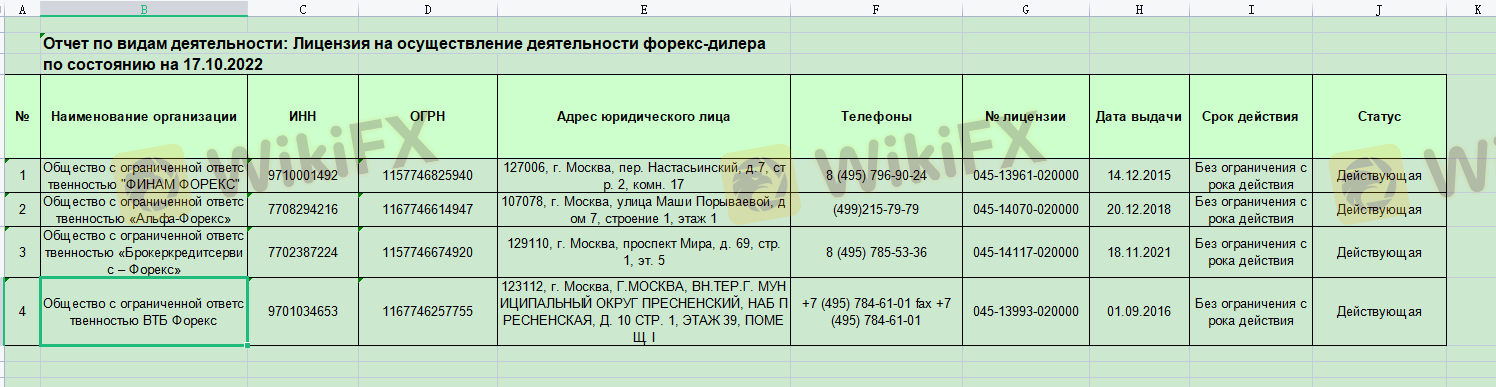Click the 'Телефоны' header cell
The height and width of the screenshot is (387, 1496).
876,116
